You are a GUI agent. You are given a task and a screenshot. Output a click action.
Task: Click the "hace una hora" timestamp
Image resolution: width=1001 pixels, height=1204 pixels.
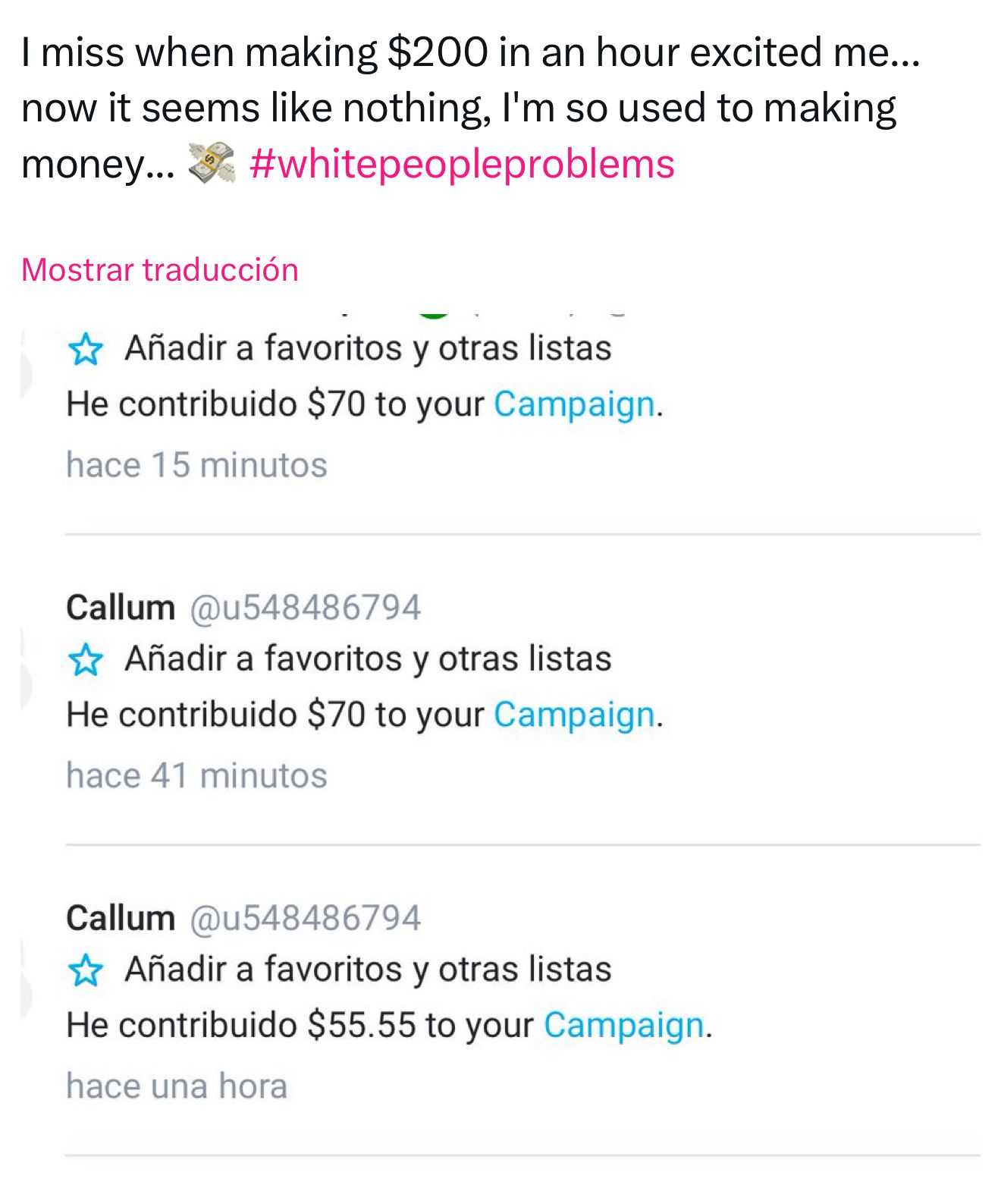tap(177, 1086)
